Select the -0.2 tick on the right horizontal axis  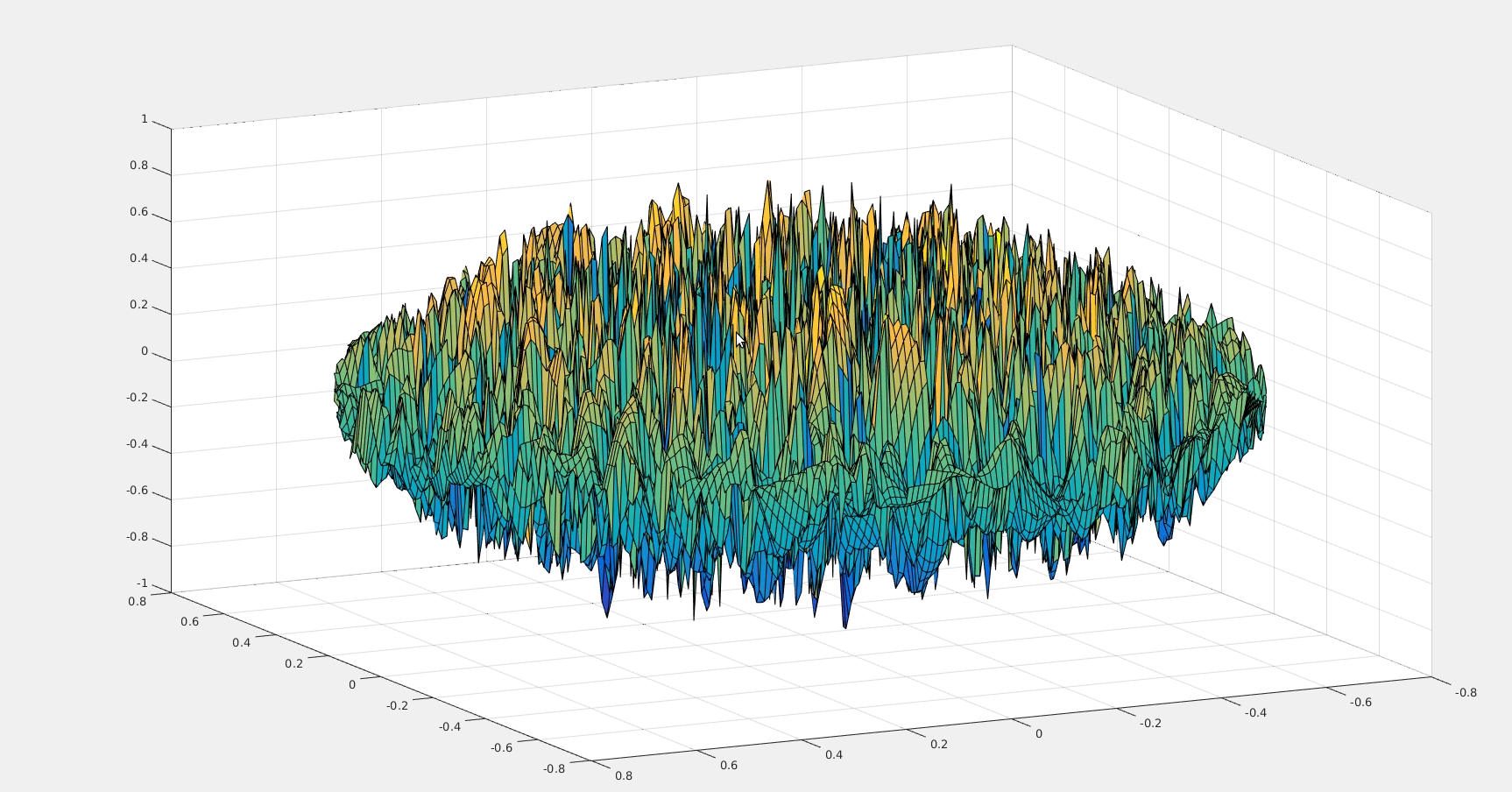click(x=1149, y=723)
